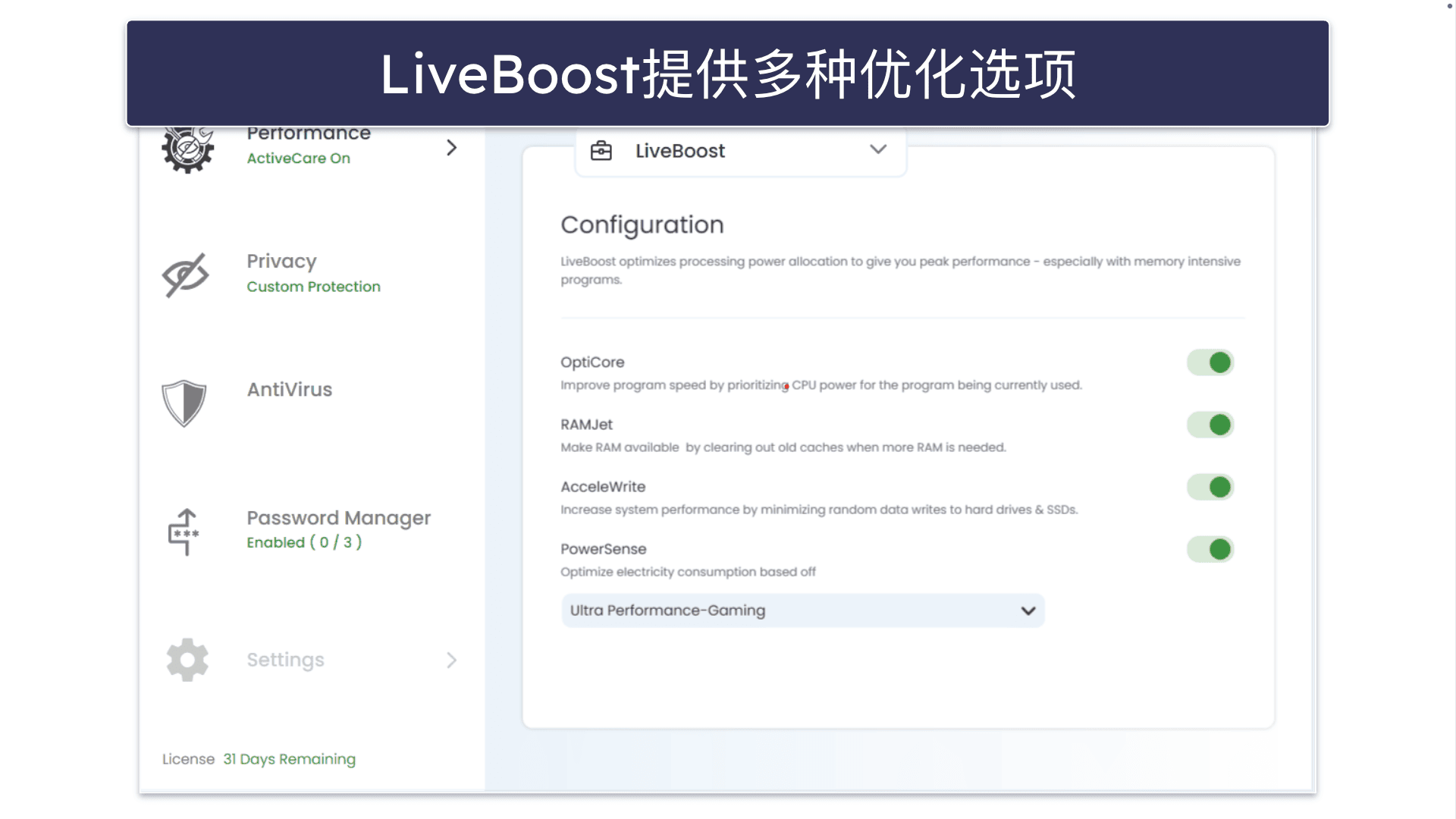Click the PowerSense label
This screenshot has height=819, width=1456.
603,549
